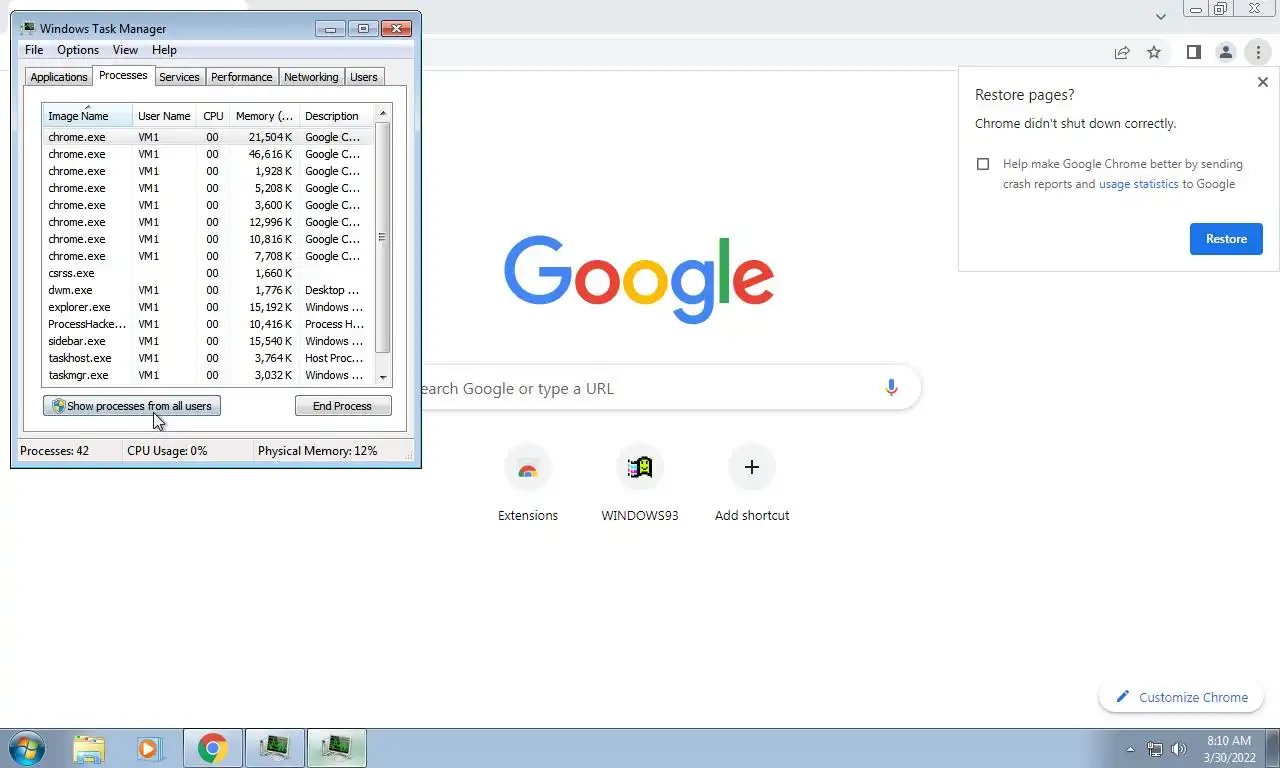This screenshot has height=768, width=1280.
Task: Switch to the Services tab
Action: pyautogui.click(x=179, y=77)
